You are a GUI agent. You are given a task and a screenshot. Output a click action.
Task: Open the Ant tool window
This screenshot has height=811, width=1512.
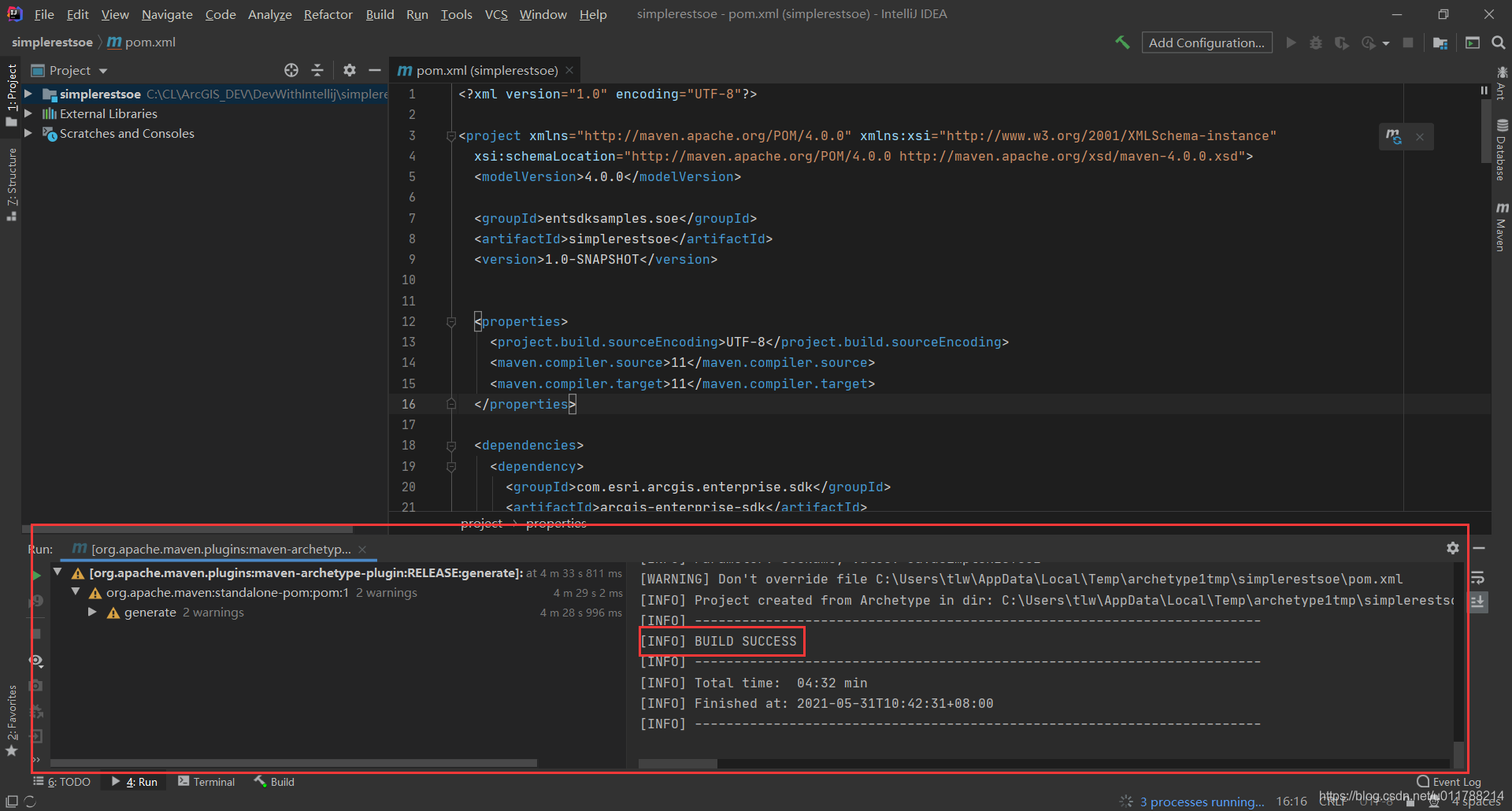[x=1503, y=83]
